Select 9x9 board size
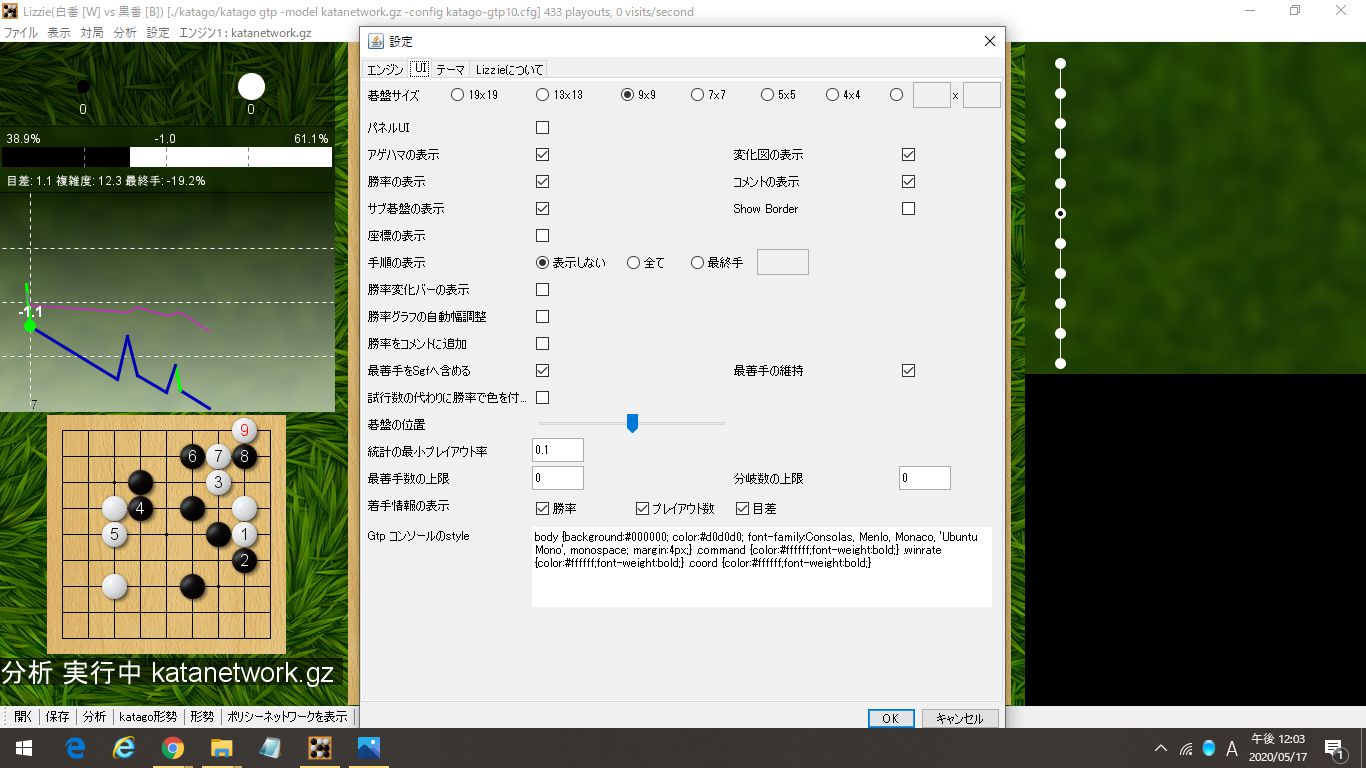 628,95
